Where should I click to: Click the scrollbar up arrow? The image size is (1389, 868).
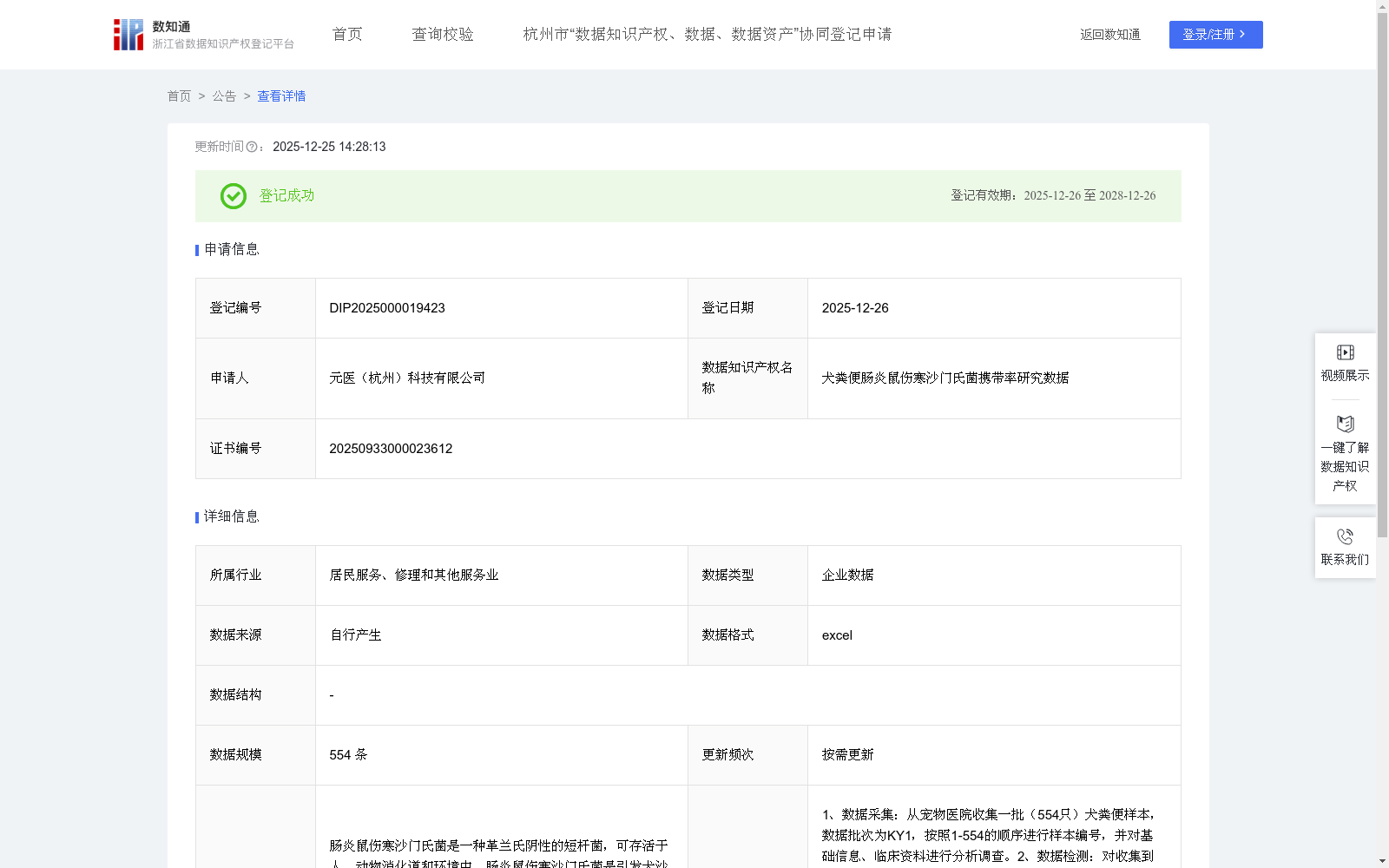click(1382, 6)
